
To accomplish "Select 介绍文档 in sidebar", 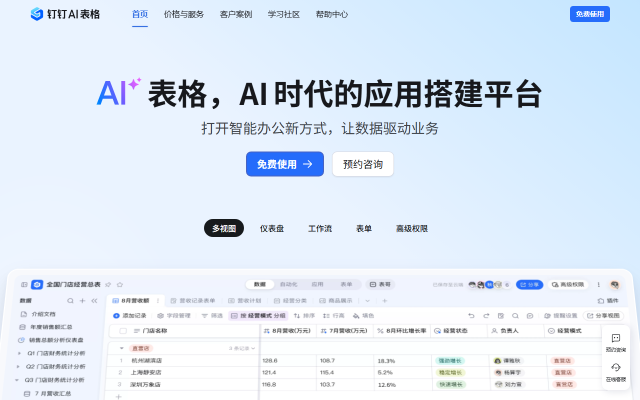I will [x=38, y=314].
